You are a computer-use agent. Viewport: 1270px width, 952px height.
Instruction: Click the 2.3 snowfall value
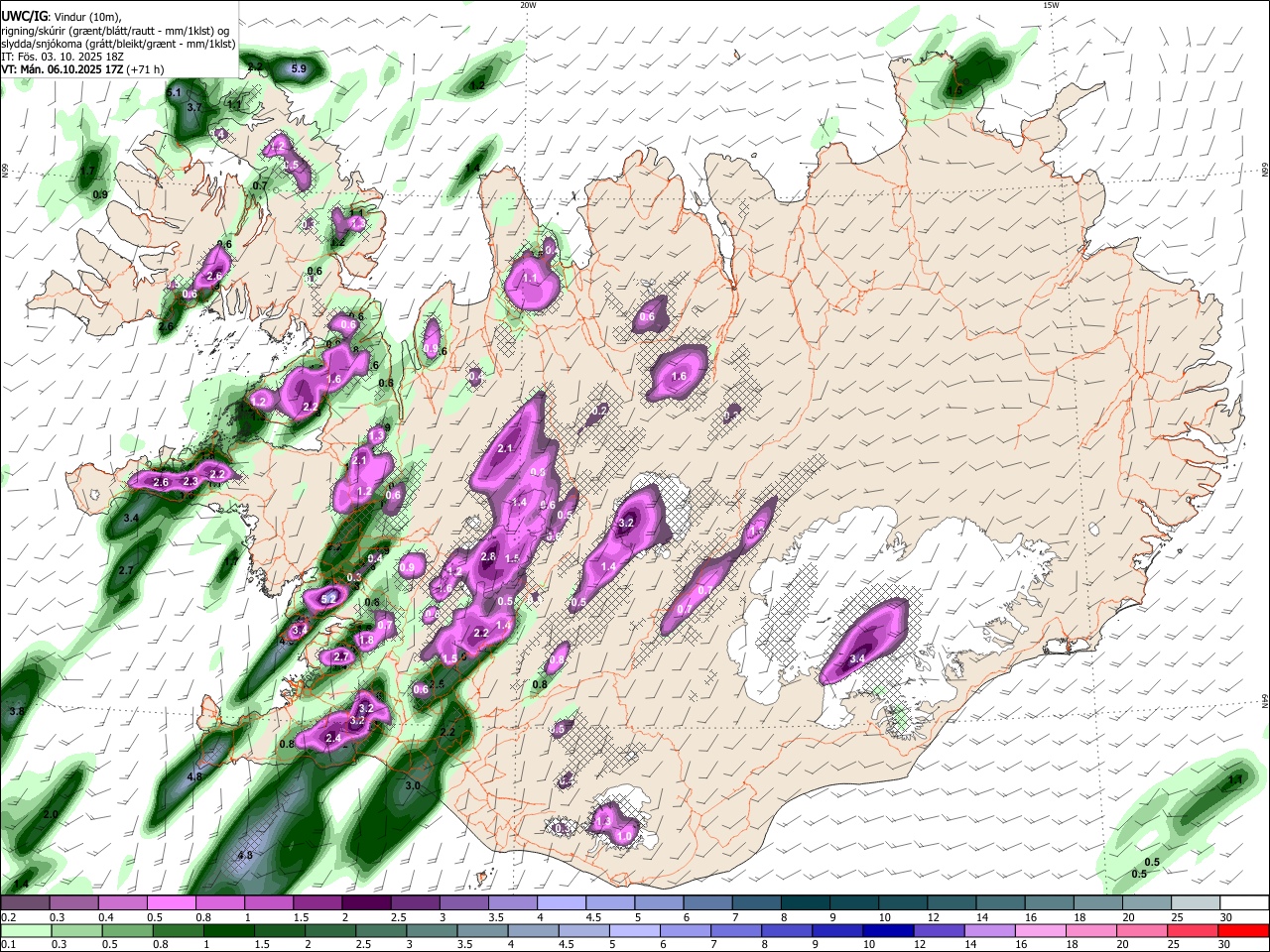coord(191,481)
